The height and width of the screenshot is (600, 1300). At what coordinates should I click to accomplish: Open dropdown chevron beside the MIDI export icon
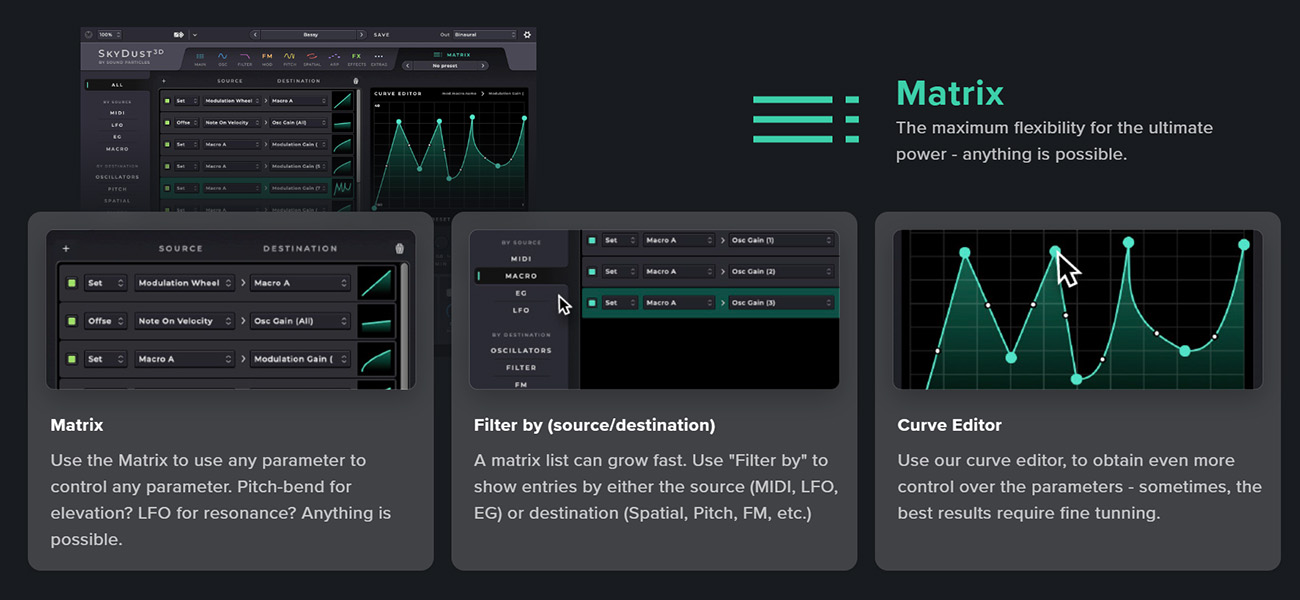coord(195,35)
